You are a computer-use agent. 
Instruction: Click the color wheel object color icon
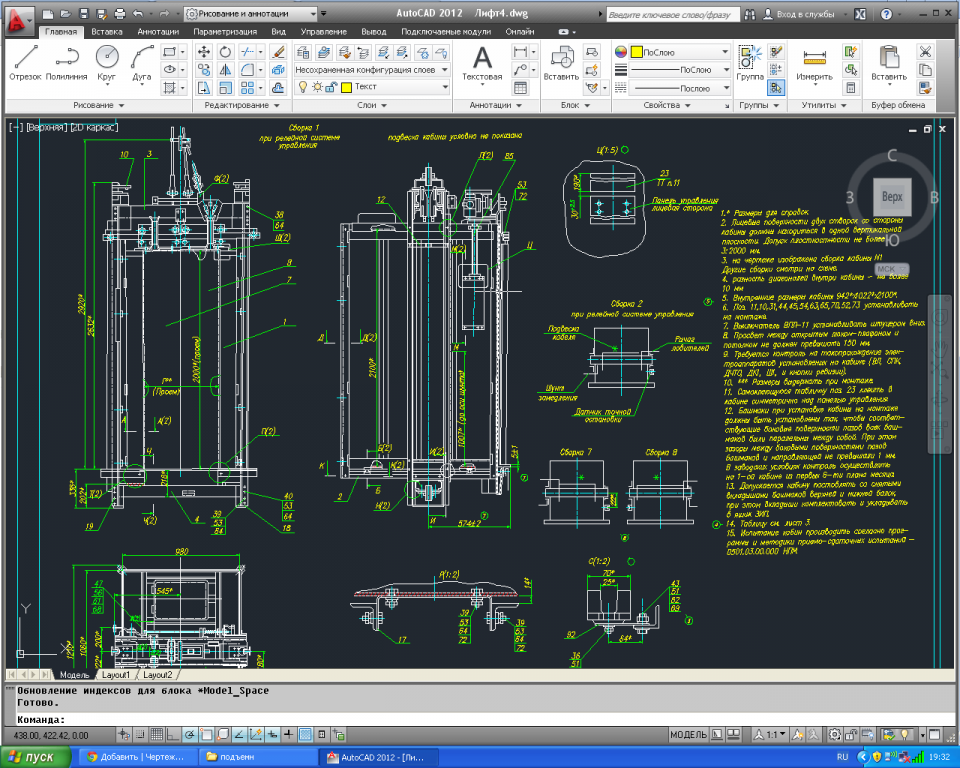click(621, 52)
